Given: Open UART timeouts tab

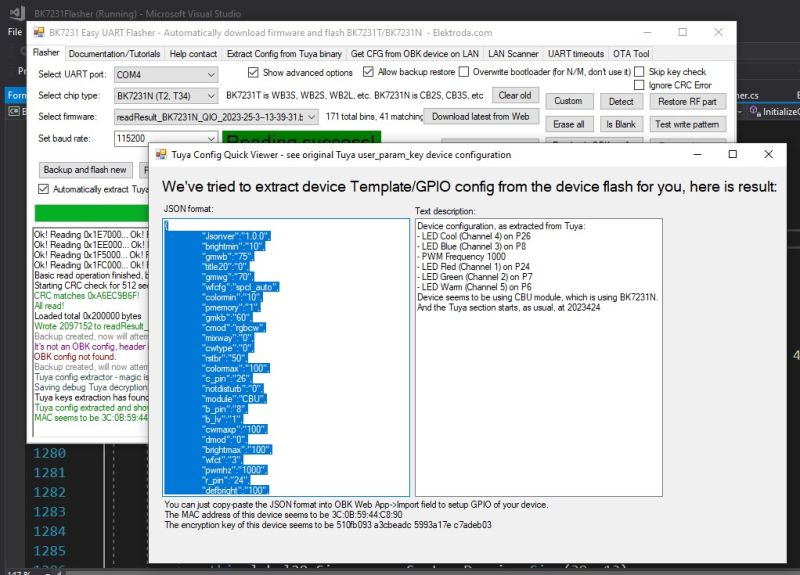Looking at the screenshot, I should tap(576, 54).
